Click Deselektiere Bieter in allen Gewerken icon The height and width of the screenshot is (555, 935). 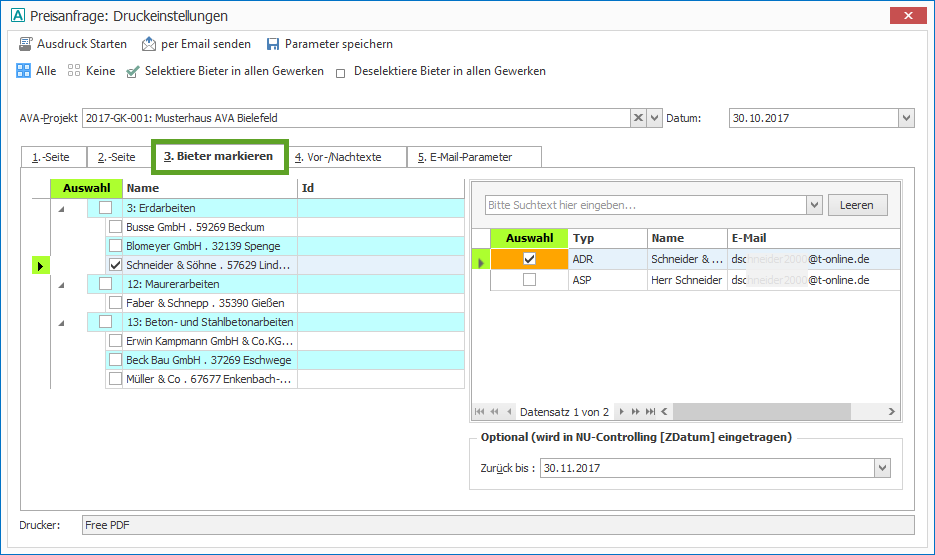click(341, 72)
